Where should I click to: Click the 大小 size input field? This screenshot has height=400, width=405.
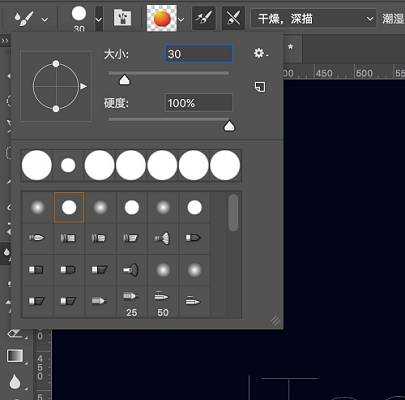pos(199,54)
